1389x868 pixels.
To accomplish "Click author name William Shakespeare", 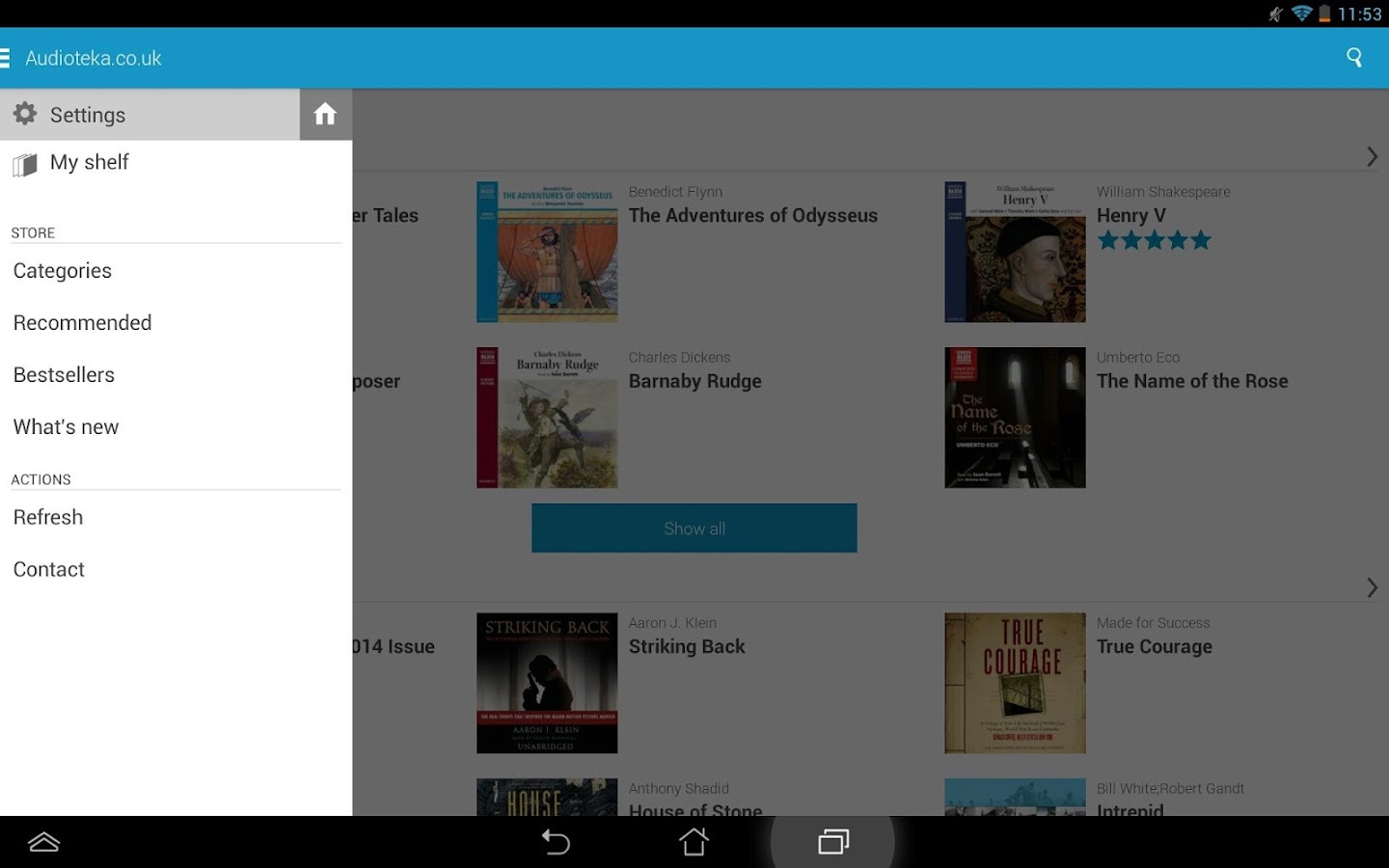I will 1163,192.
